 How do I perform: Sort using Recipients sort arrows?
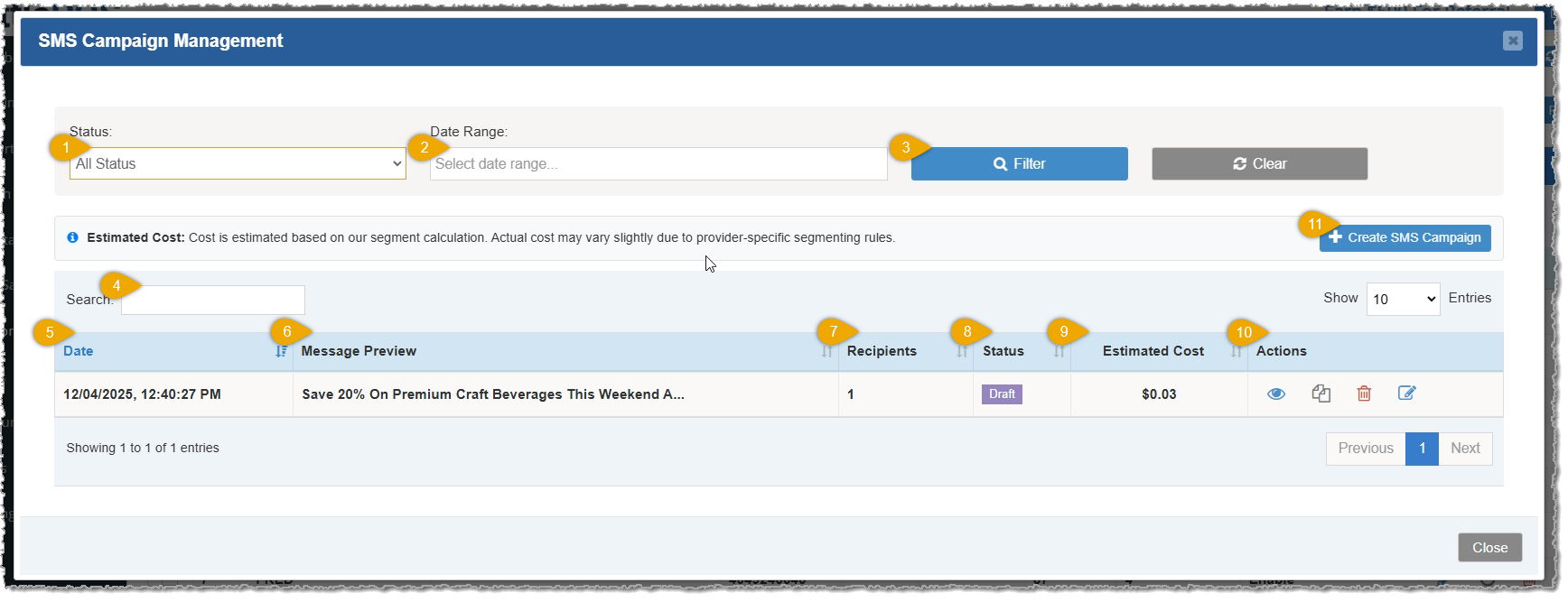[961, 351]
